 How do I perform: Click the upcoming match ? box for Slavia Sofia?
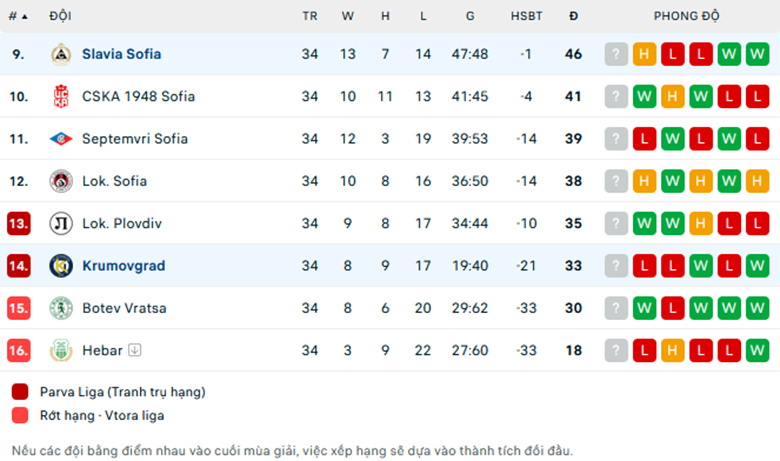[x=616, y=54]
